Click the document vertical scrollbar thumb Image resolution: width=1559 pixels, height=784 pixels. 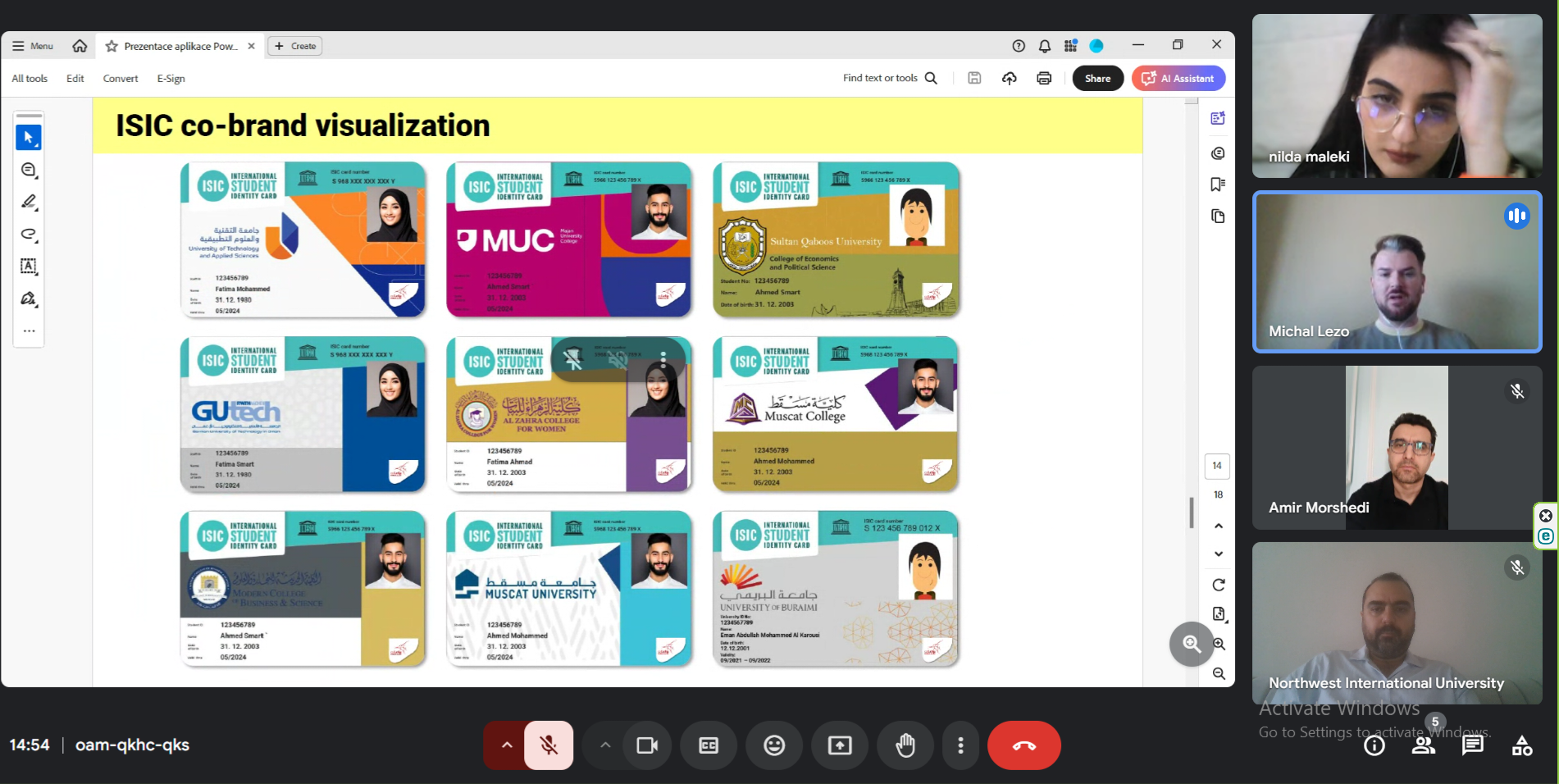coord(1192,513)
